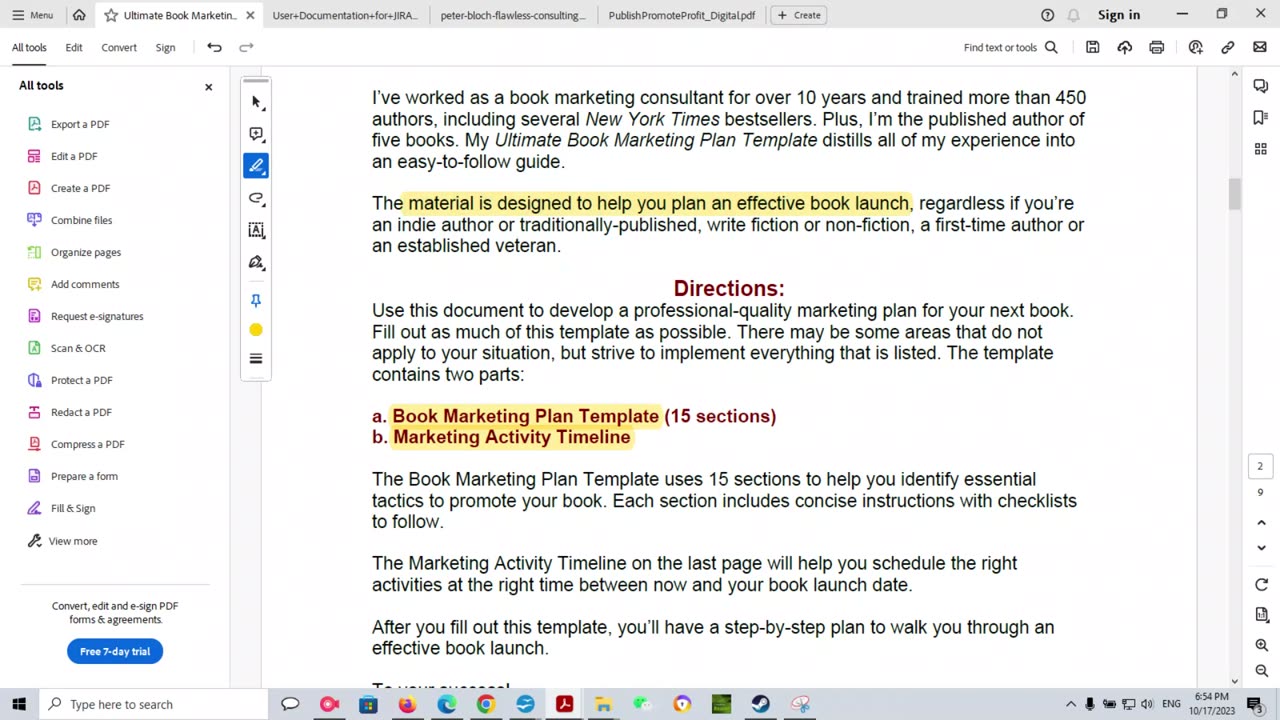The width and height of the screenshot is (1280, 720).
Task: Select the Add text box tool
Action: pos(256,230)
